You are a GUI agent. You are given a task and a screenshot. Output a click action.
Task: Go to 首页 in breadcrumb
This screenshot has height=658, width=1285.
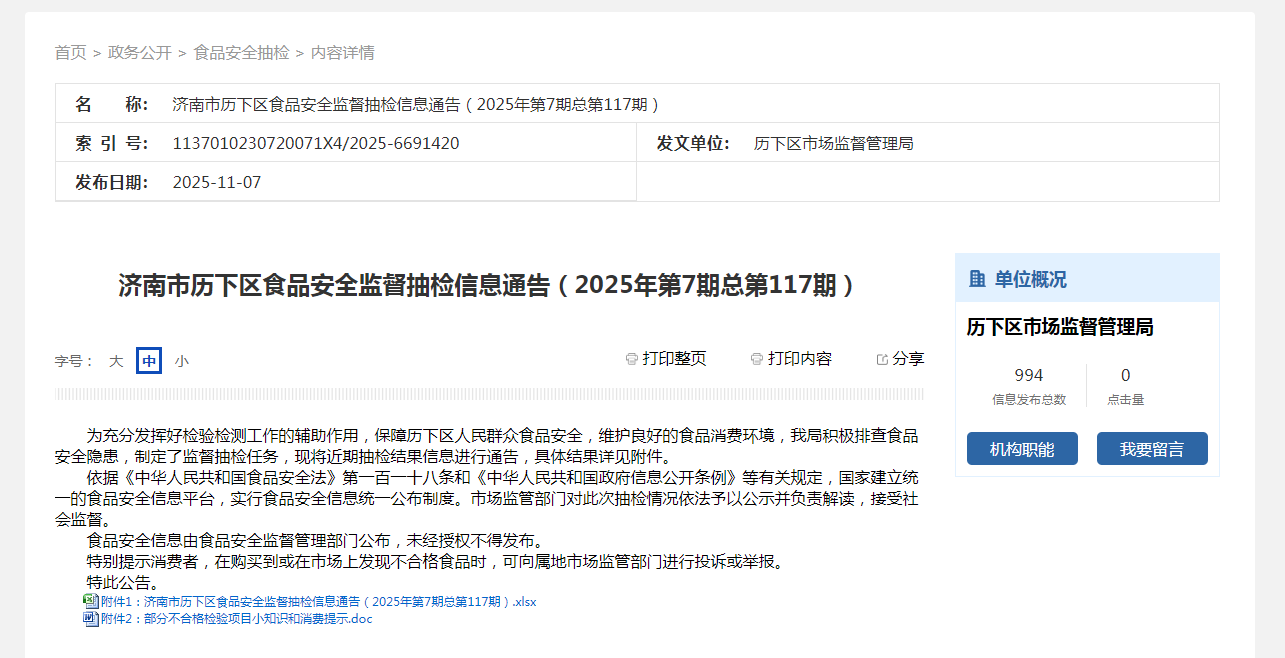(70, 53)
